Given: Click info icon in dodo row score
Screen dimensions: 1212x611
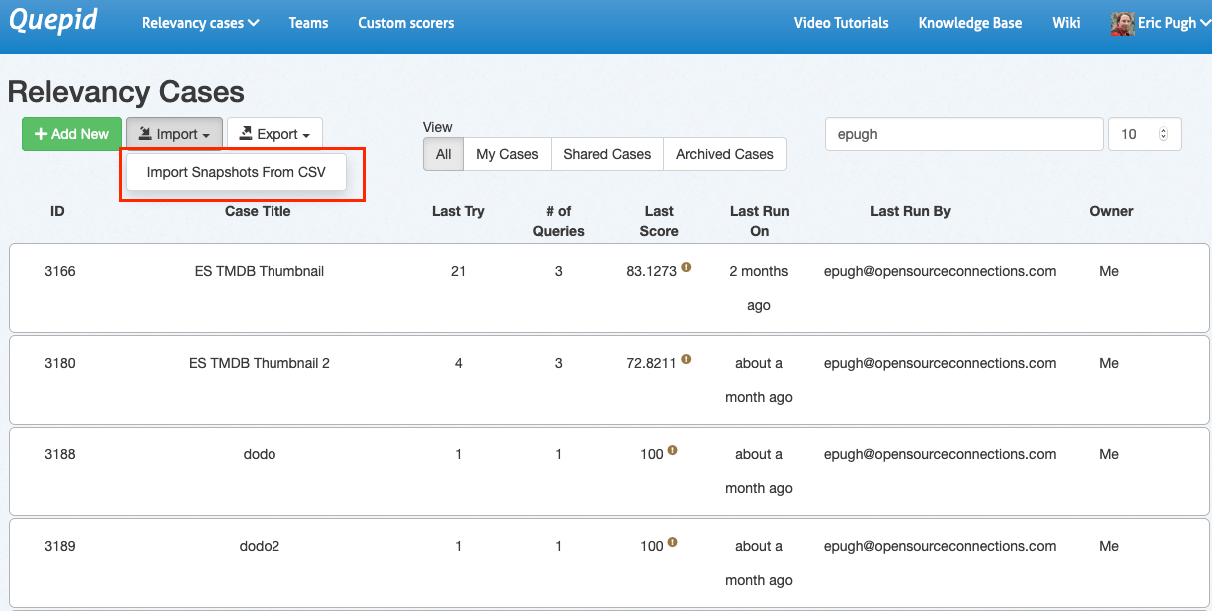Looking at the screenshot, I should [x=672, y=451].
